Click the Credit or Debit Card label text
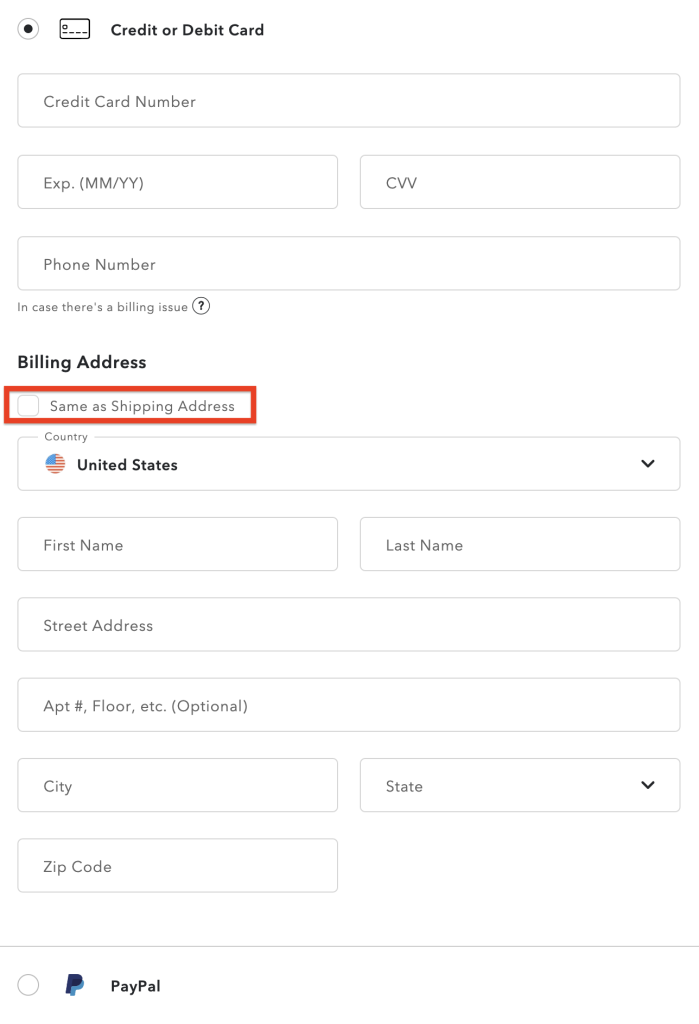This screenshot has width=699, height=1024. (x=187, y=30)
